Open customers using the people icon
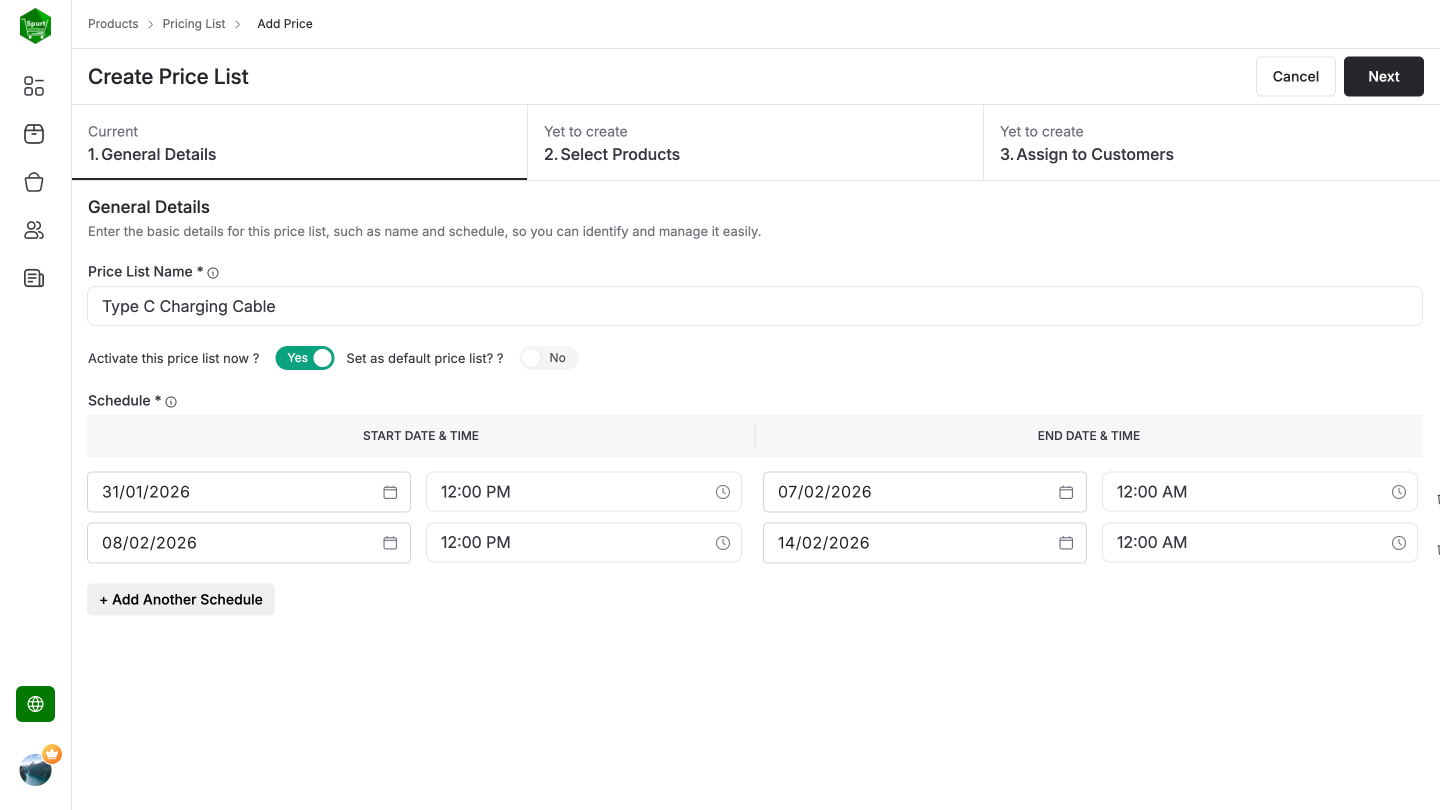This screenshot has height=810, width=1440. [x=33, y=229]
